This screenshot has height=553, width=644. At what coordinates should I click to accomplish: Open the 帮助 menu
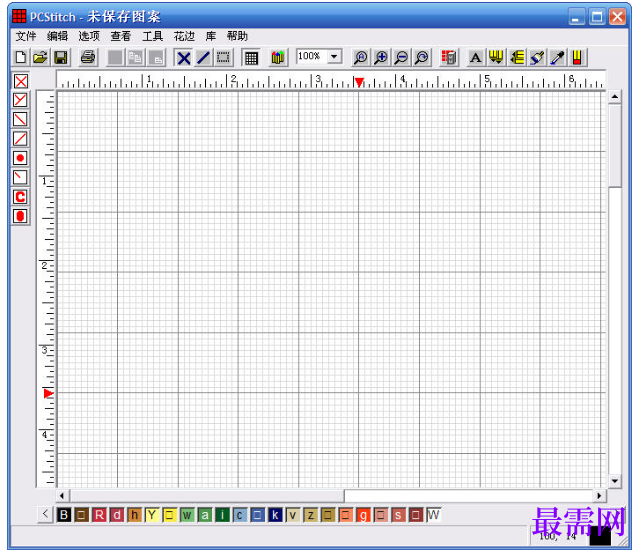(237, 36)
